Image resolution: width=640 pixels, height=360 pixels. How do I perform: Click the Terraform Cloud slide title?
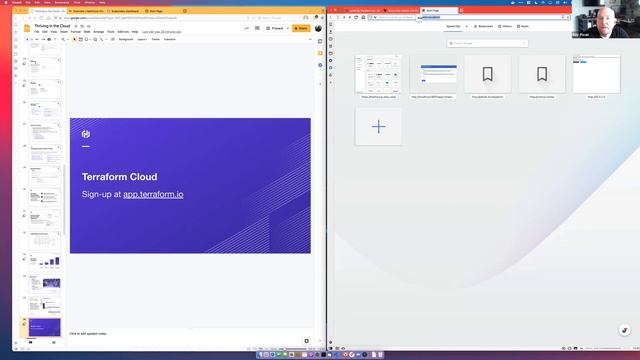[x=119, y=177]
